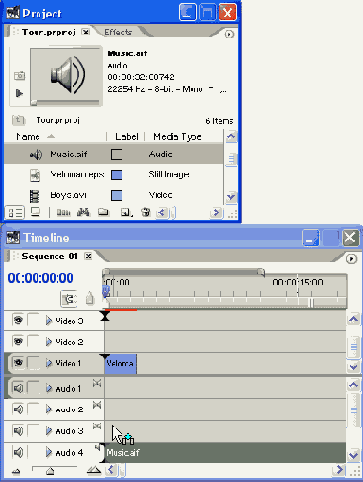Select the Tour.prproj tab
The height and width of the screenshot is (482, 363).
48,32
